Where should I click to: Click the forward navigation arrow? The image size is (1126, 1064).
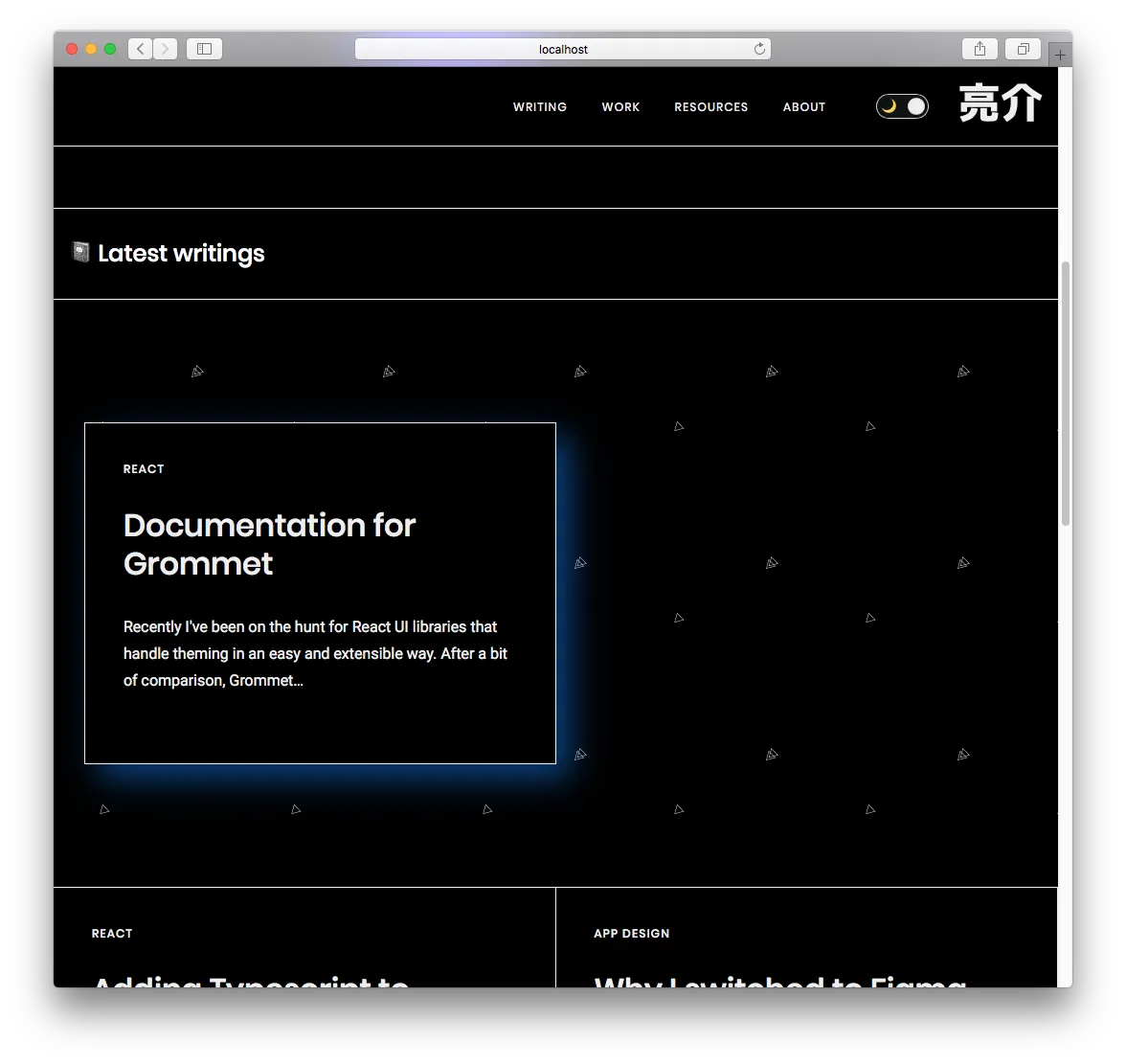tap(165, 48)
